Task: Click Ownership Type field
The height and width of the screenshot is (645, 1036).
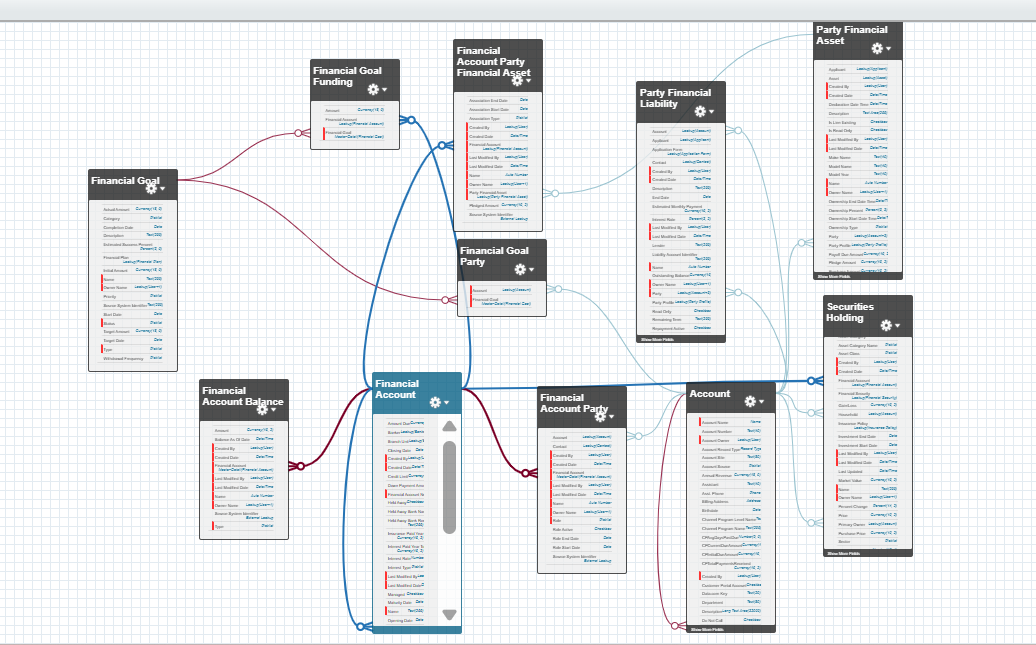Action: [x=858, y=227]
